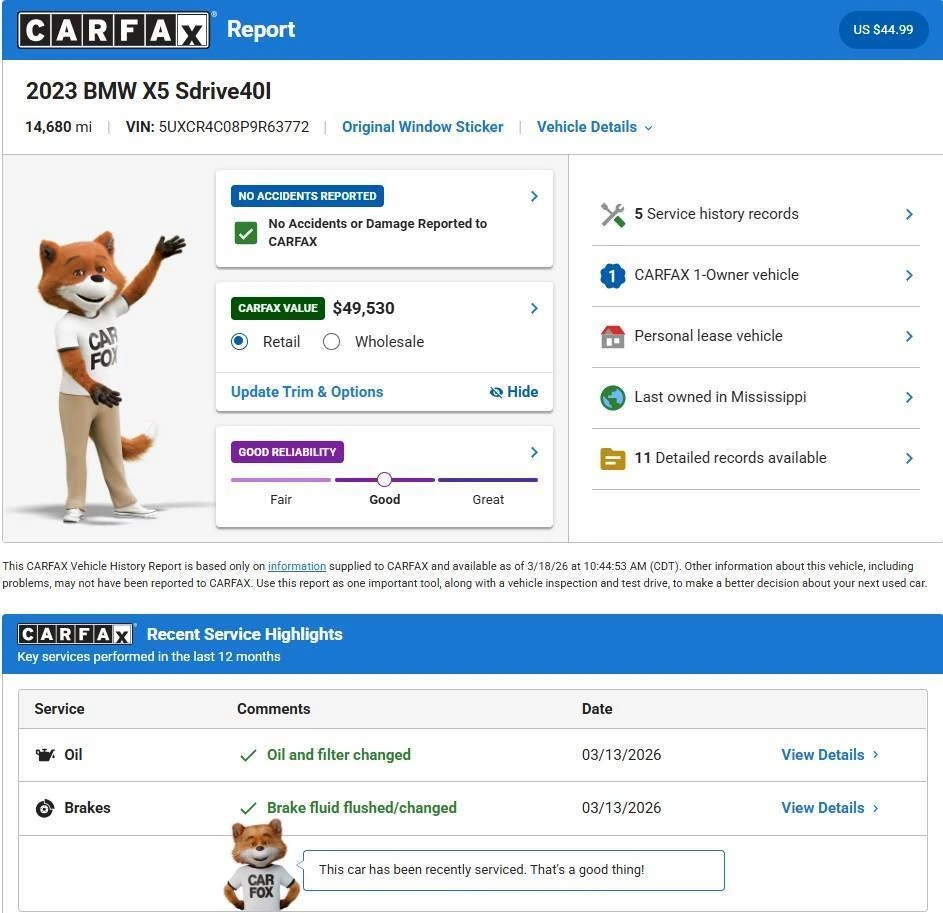Click the CARFAX logo in header

click(x=114, y=30)
